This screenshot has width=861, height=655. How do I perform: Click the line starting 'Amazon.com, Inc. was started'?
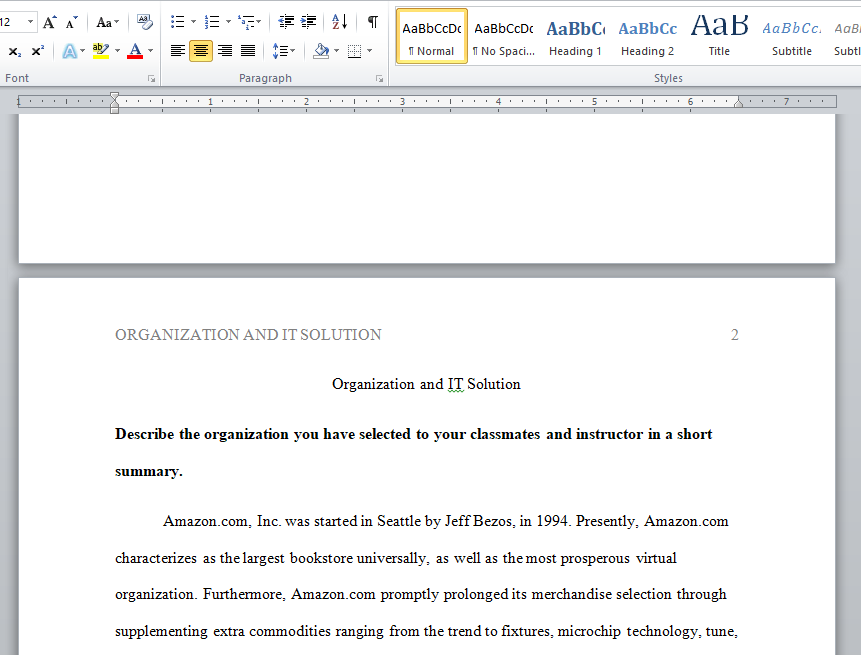(x=446, y=521)
